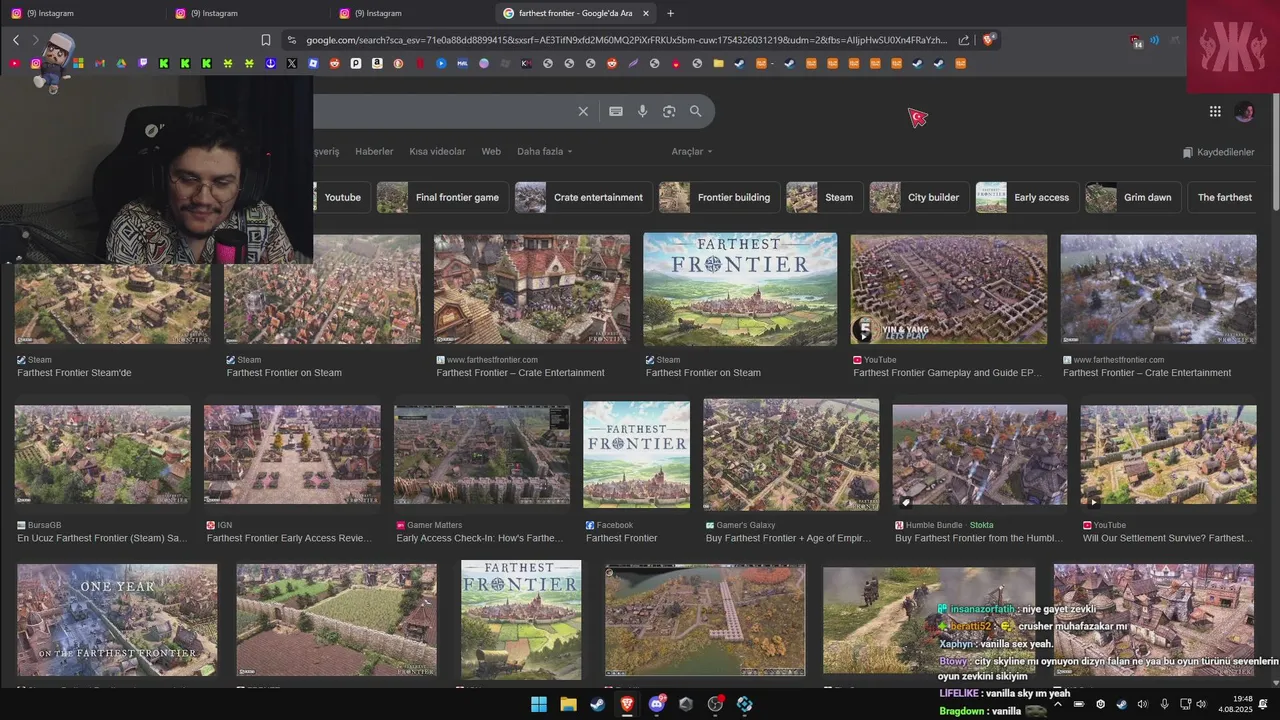
Task: Open Steam from the taskbar
Action: click(597, 704)
